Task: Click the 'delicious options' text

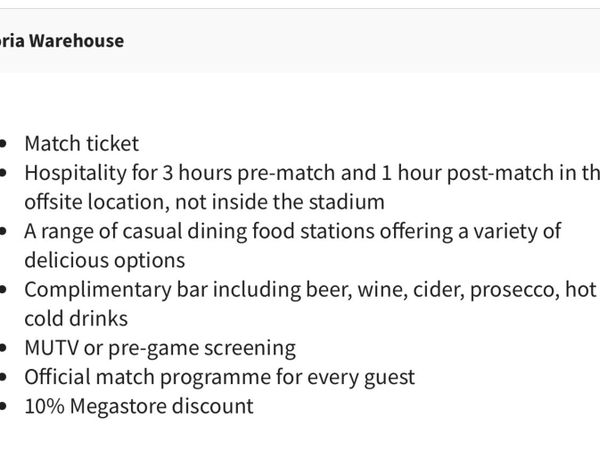Action: point(105,260)
